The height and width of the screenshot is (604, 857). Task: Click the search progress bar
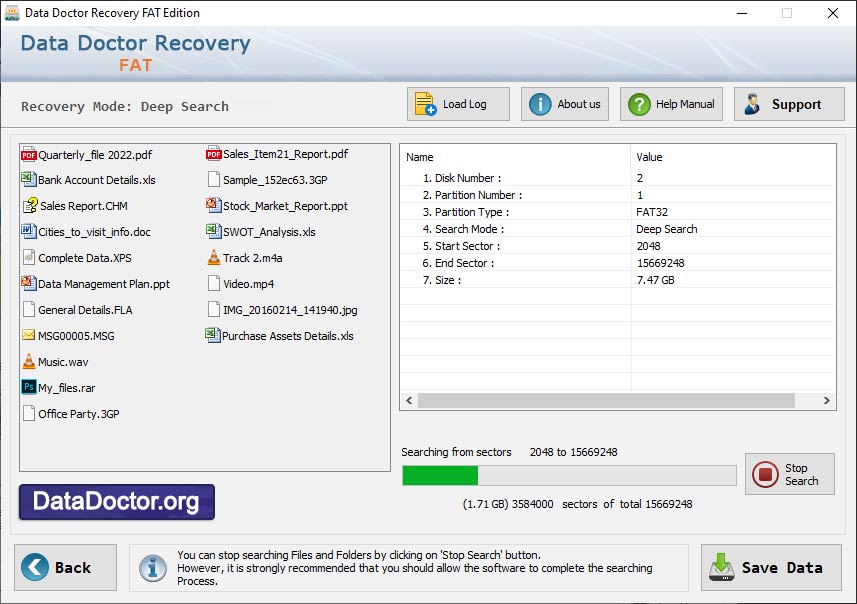click(x=568, y=477)
